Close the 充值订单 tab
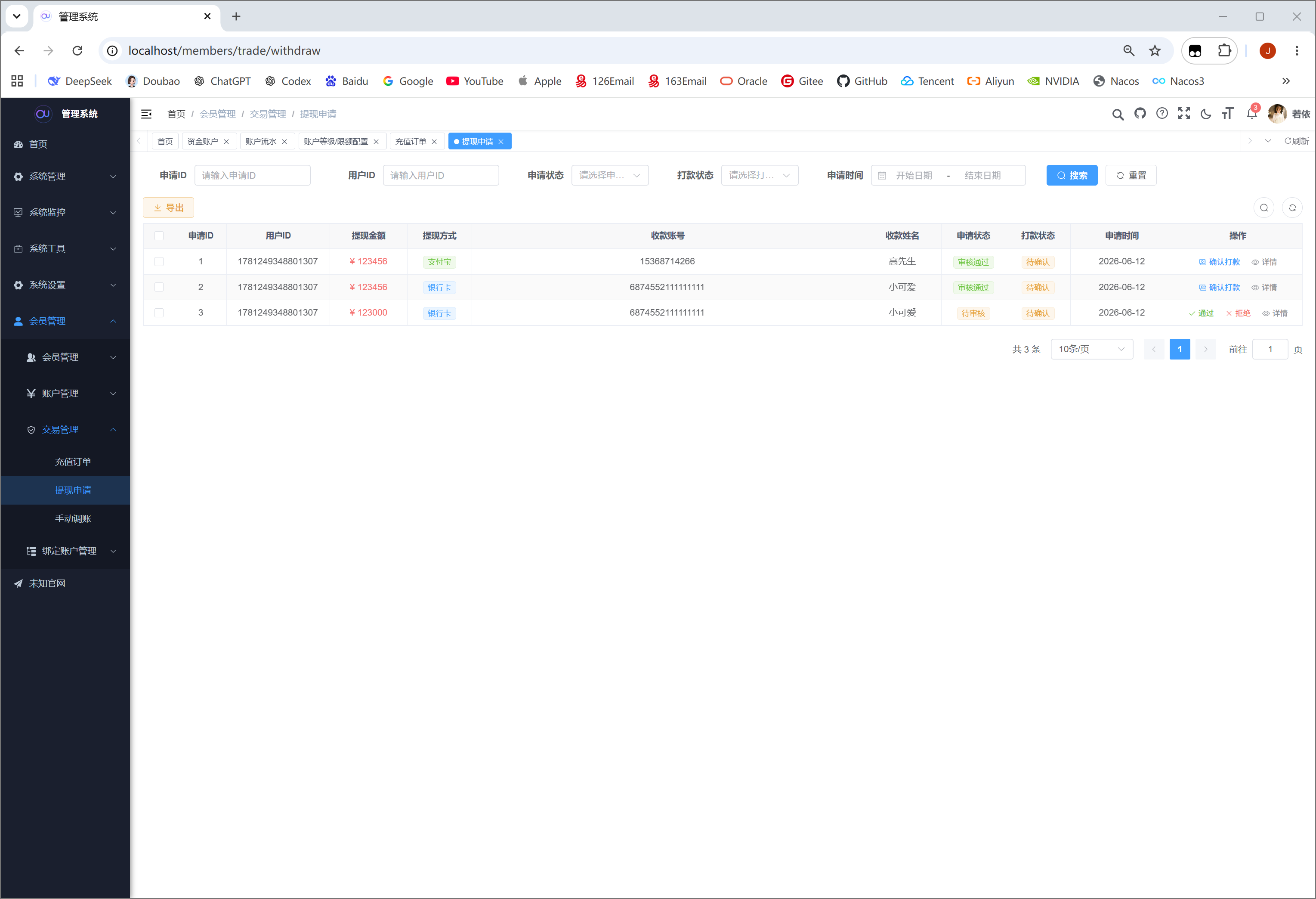 click(434, 142)
